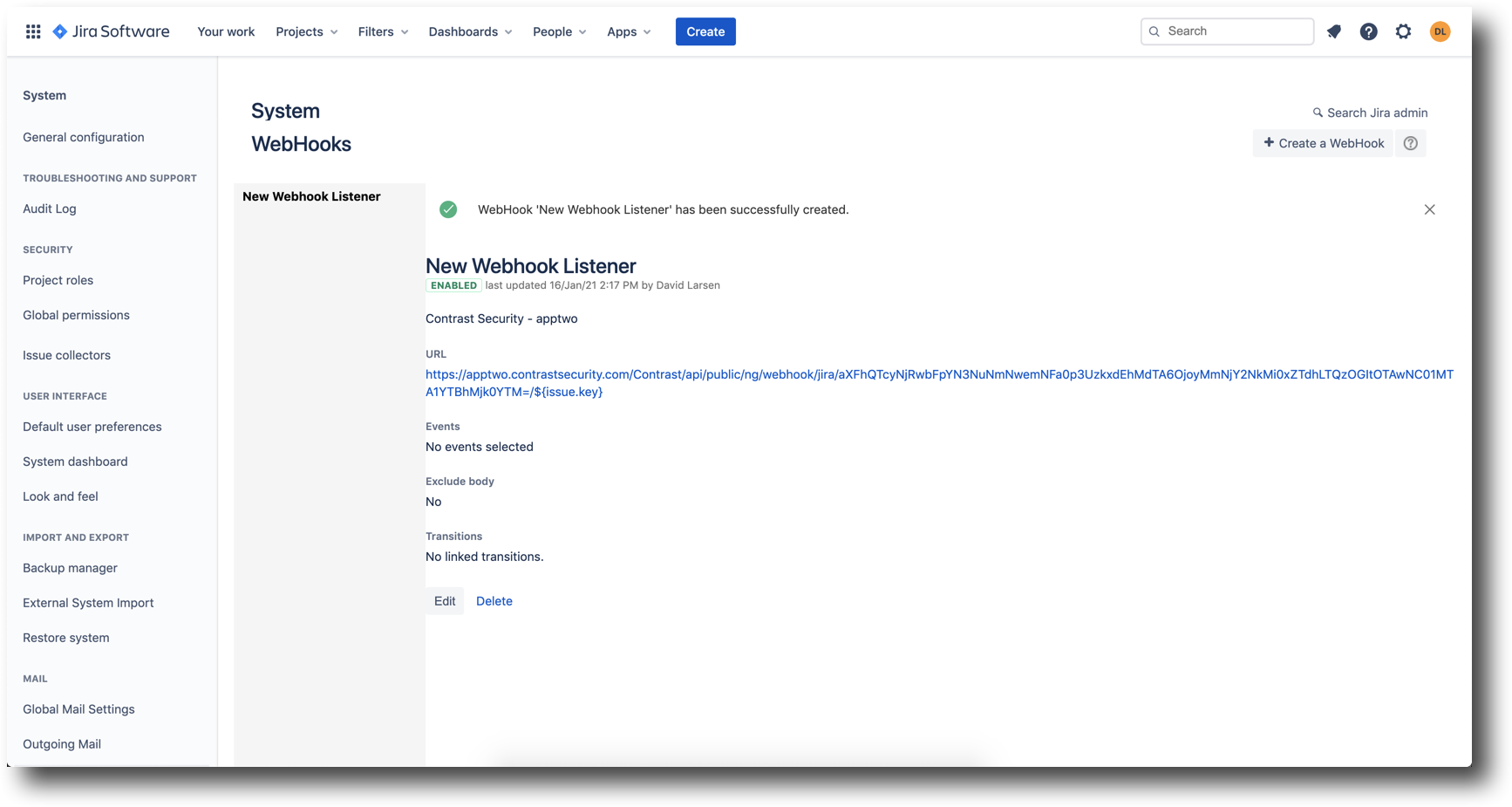This screenshot has height=807, width=1512.
Task: Click the WebHook help icon beside Create a WebHook
Action: pyautogui.click(x=1411, y=143)
